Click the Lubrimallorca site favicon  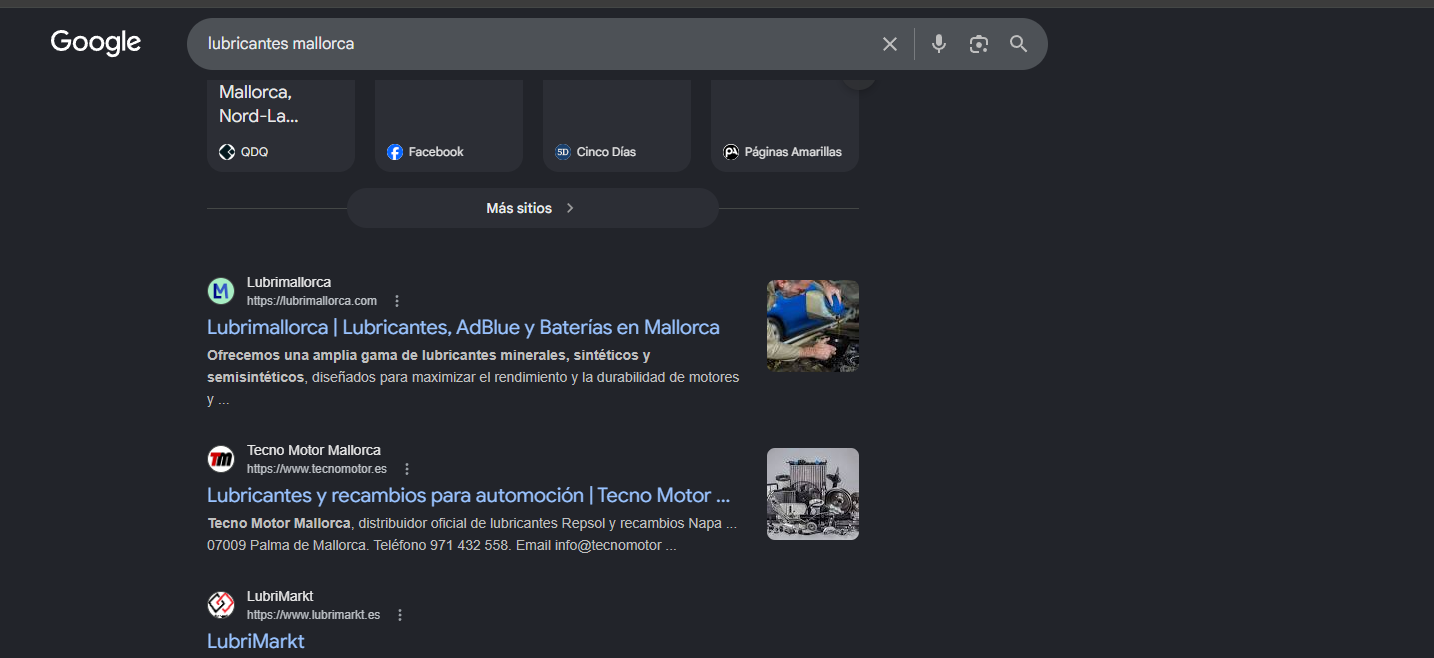tap(221, 291)
